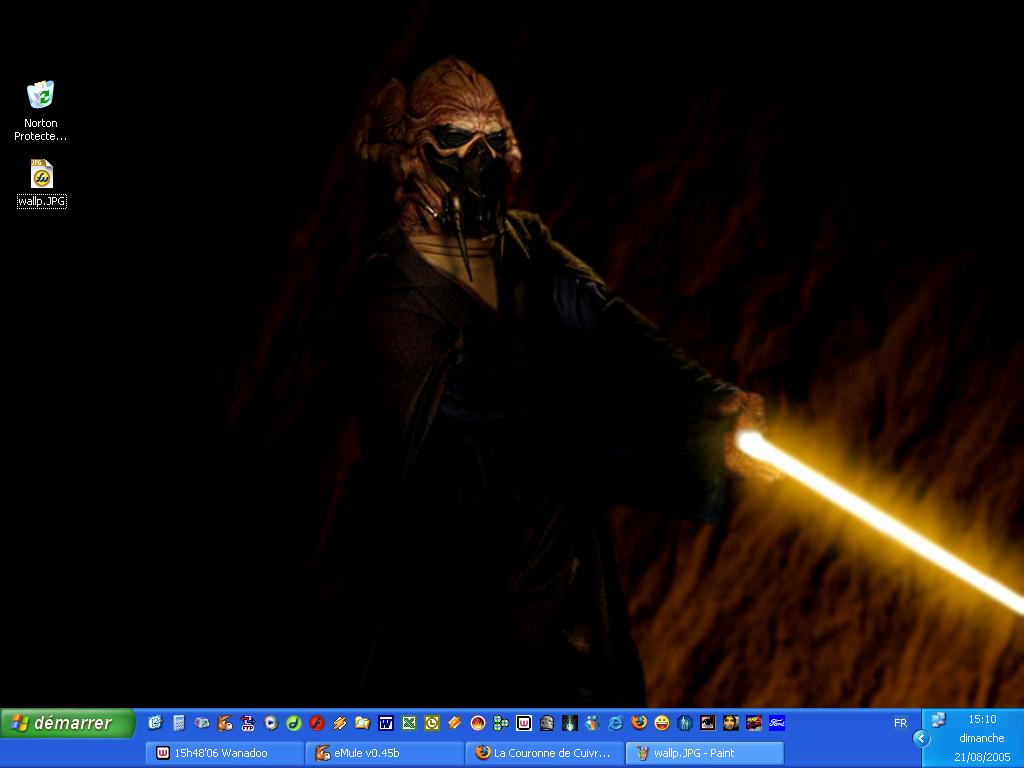Launch Wanadoo from the W Quick Launch icon
Screen dimensions: 1024x768
tap(524, 723)
